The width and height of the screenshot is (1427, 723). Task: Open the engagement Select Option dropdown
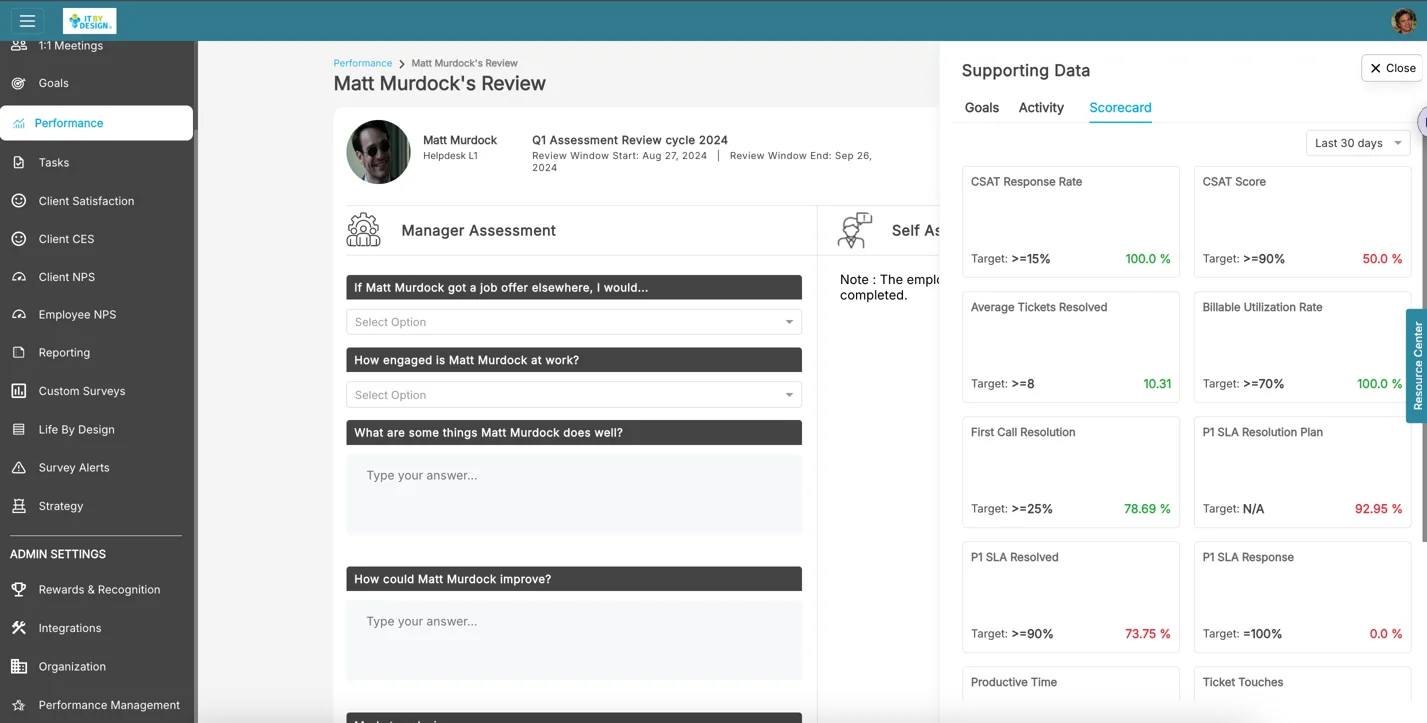(x=574, y=395)
